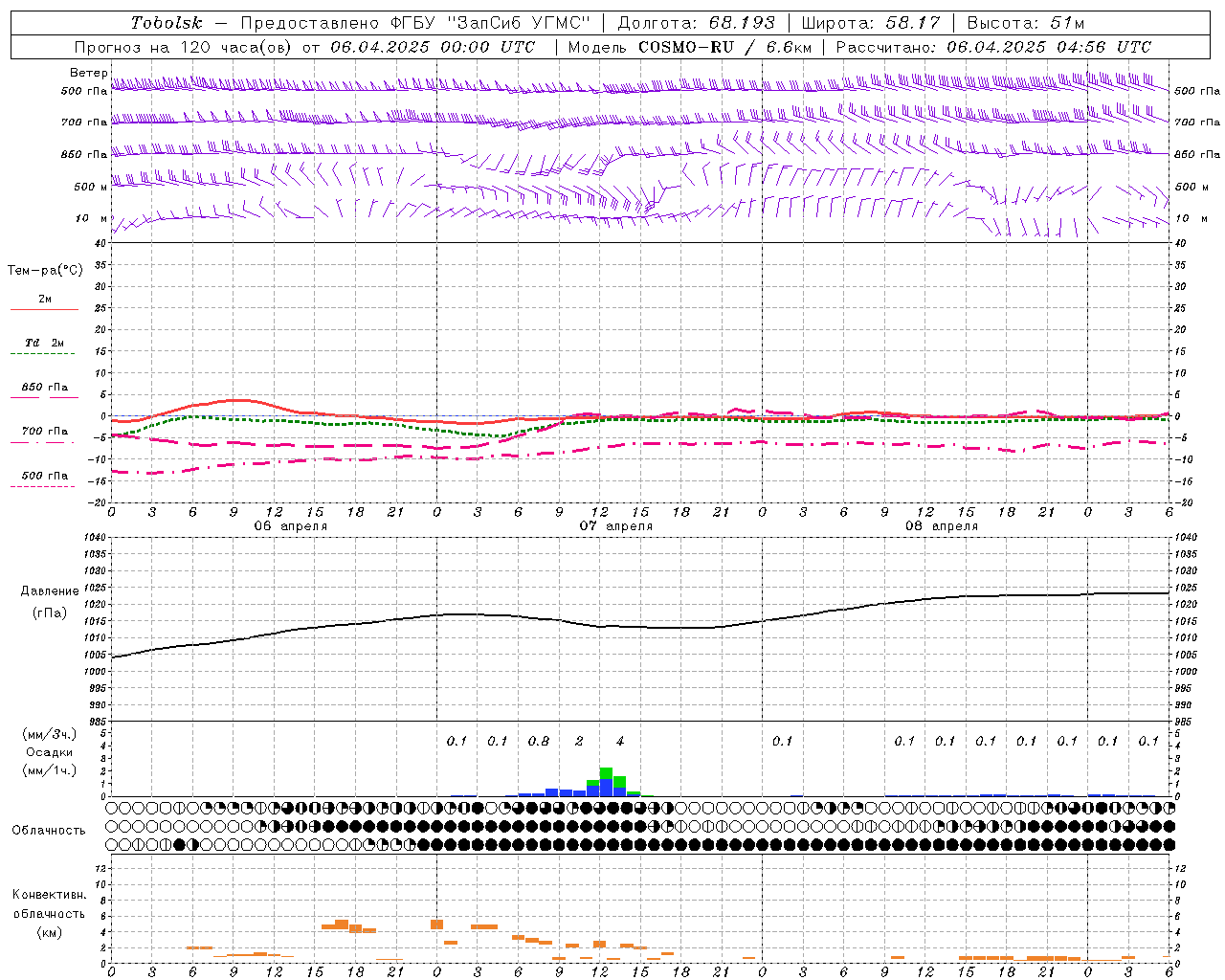Click the red 2м temperature curve peak
Image resolution: width=1225 pixels, height=980 pixels.
(237, 400)
